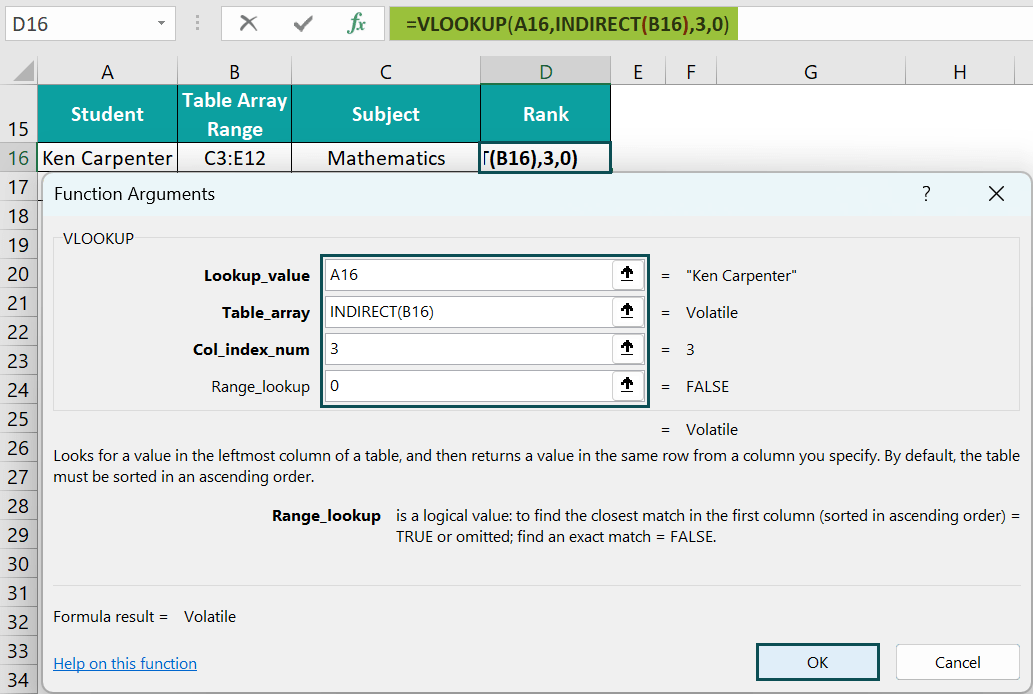
Task: Click the Select All triangle above row numbers
Action: pyautogui.click(x=23, y=69)
